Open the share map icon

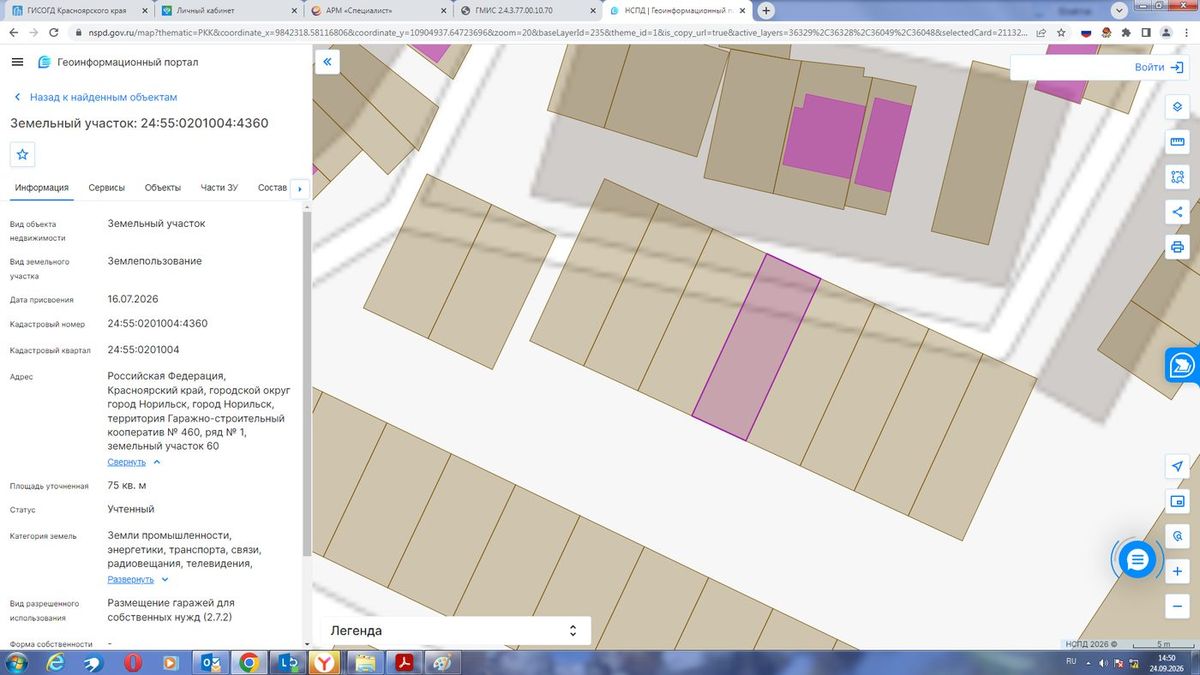click(1177, 212)
